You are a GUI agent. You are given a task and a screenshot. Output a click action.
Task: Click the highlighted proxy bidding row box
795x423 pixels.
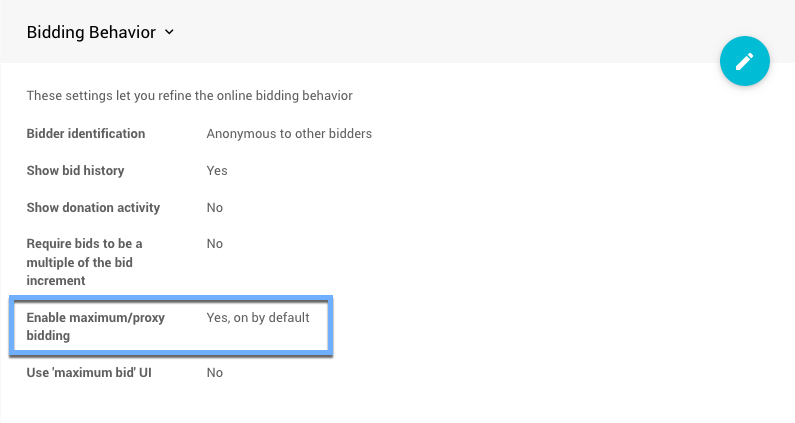(171, 325)
